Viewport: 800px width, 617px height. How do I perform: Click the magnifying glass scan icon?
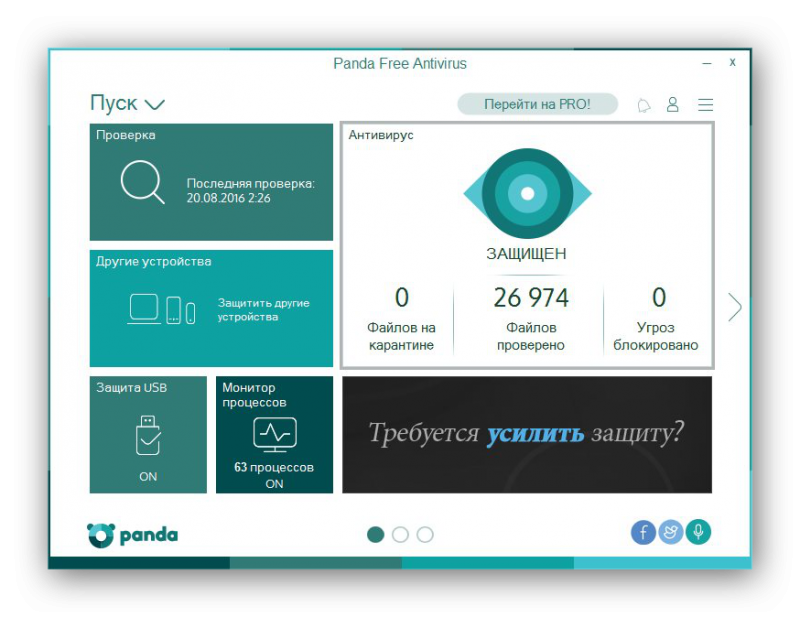pos(142,182)
